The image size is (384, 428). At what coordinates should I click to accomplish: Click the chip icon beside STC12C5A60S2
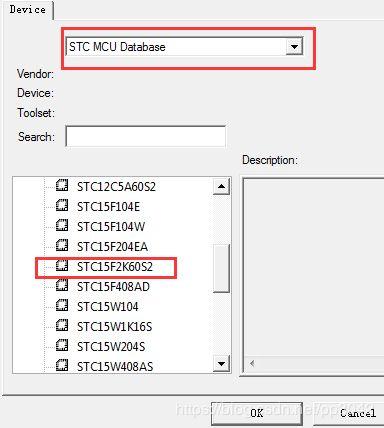[x=62, y=185]
